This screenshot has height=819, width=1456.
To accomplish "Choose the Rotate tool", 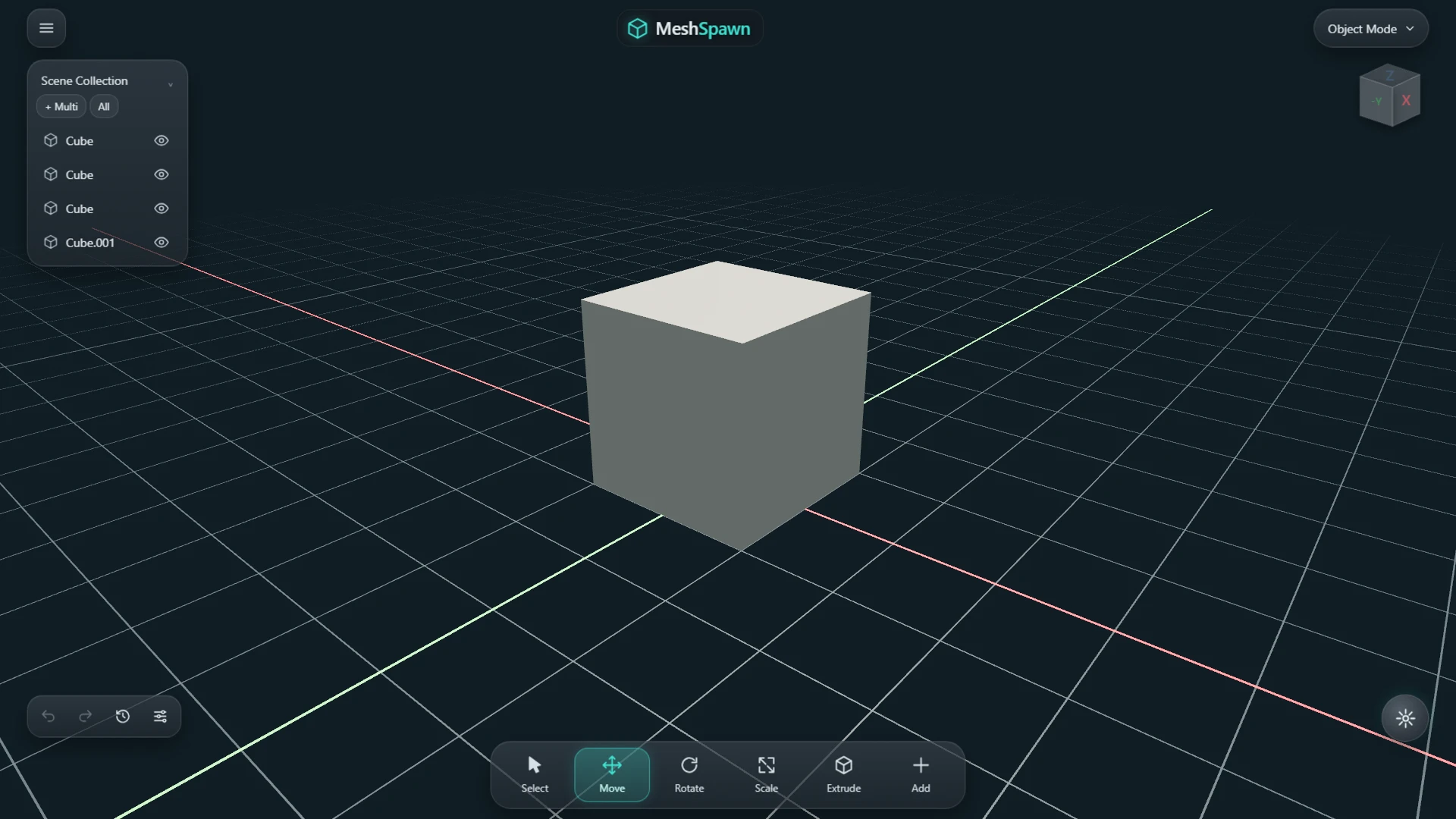I will 689,774.
